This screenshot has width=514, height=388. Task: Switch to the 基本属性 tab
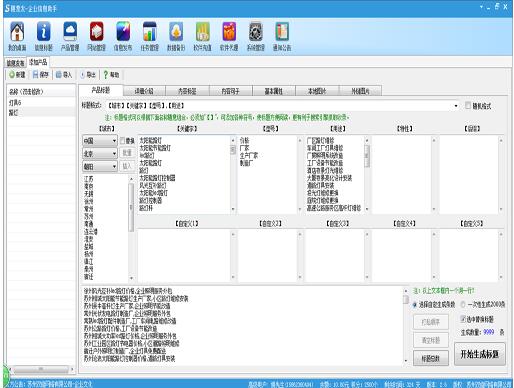pos(274,91)
